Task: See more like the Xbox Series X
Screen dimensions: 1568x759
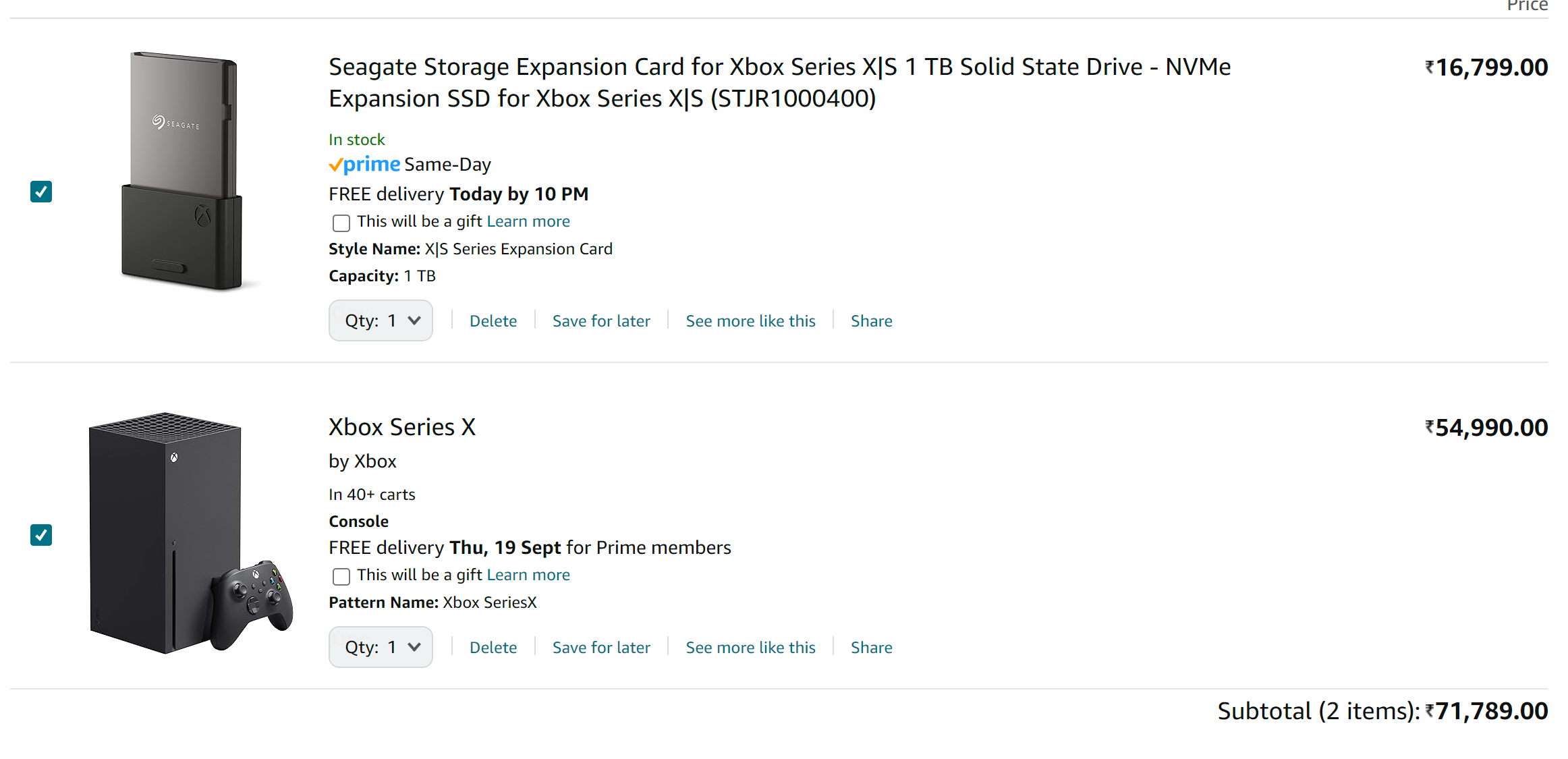Action: coord(750,648)
